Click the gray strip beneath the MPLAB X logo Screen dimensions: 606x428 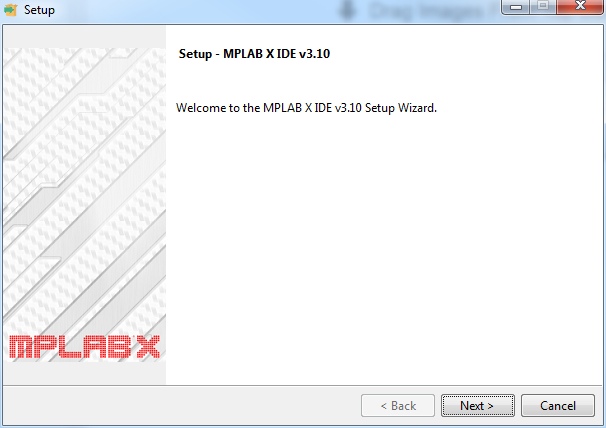[x=85, y=373]
